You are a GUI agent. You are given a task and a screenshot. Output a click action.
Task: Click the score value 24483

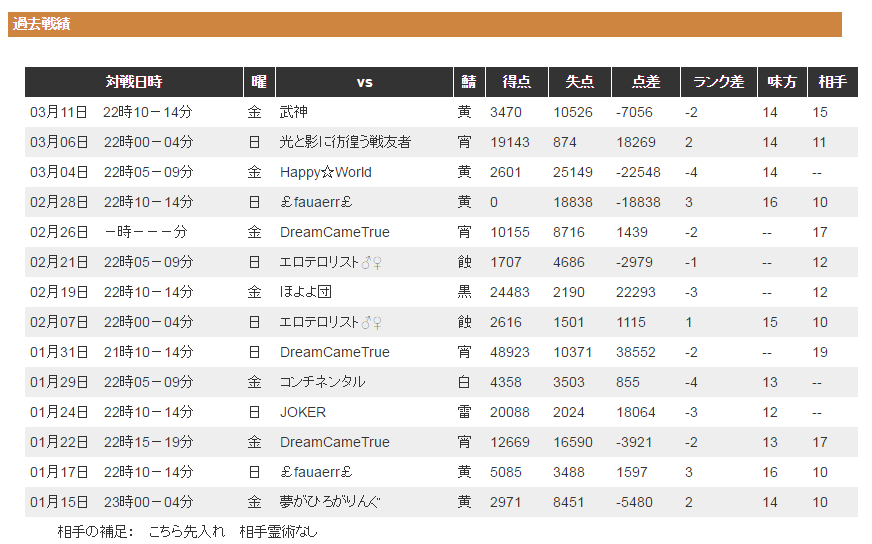pyautogui.click(x=510, y=293)
